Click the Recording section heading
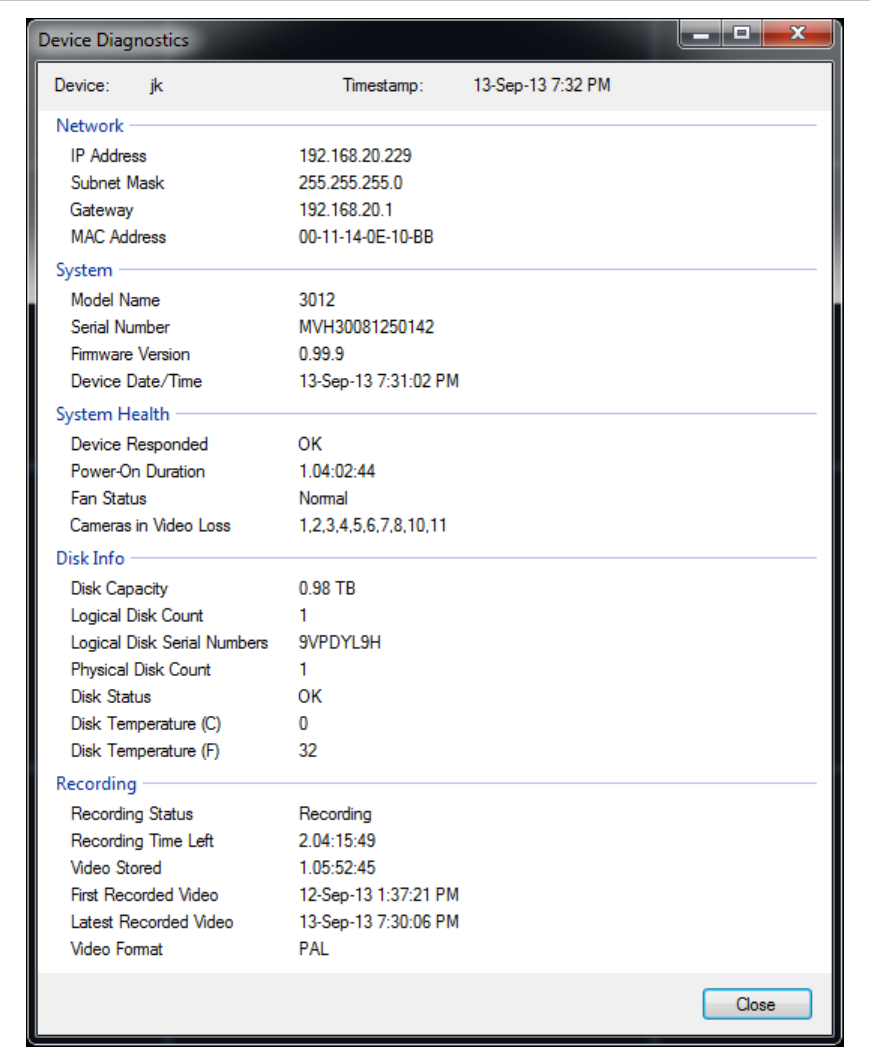This screenshot has height=1047, width=870. point(96,784)
